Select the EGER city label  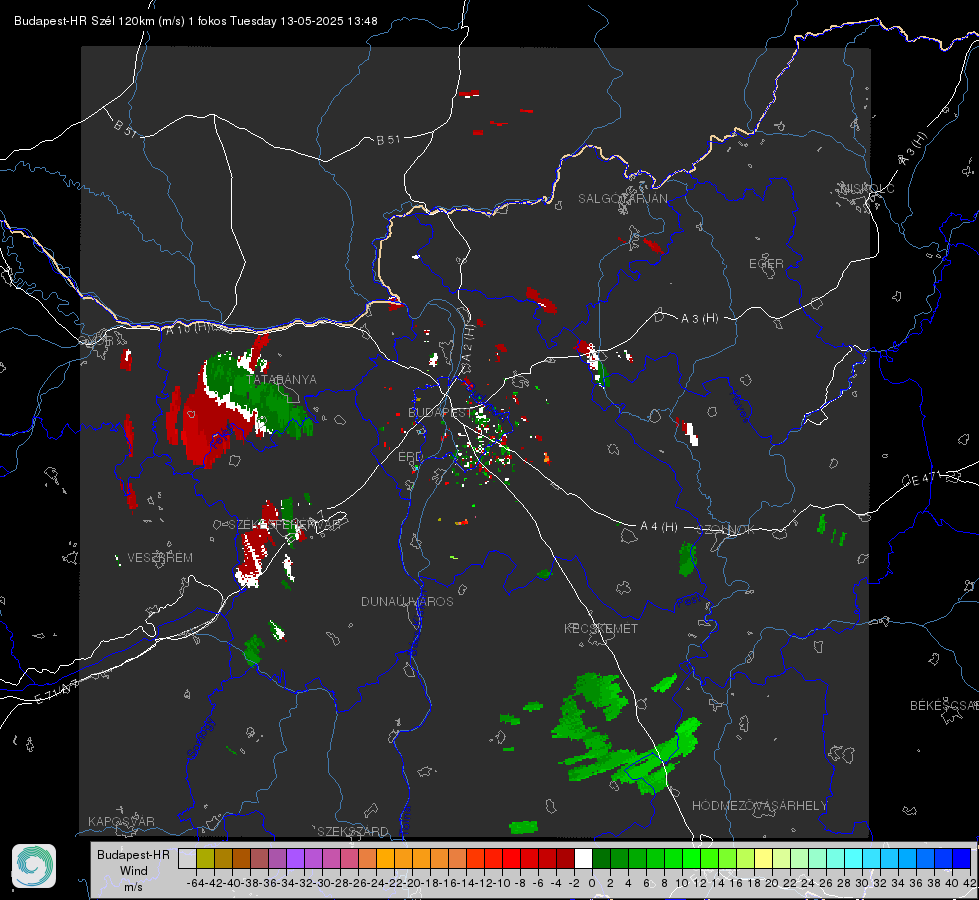click(x=766, y=264)
